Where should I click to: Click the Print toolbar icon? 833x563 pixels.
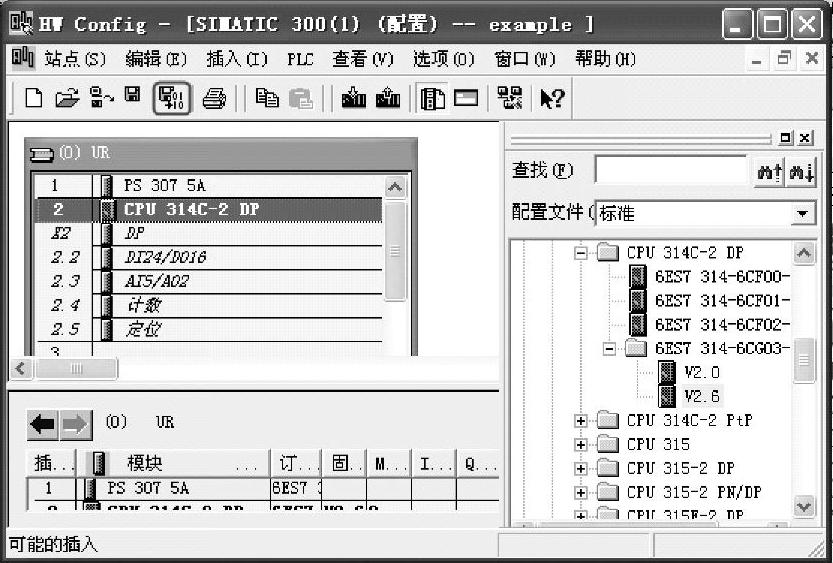[x=214, y=99]
